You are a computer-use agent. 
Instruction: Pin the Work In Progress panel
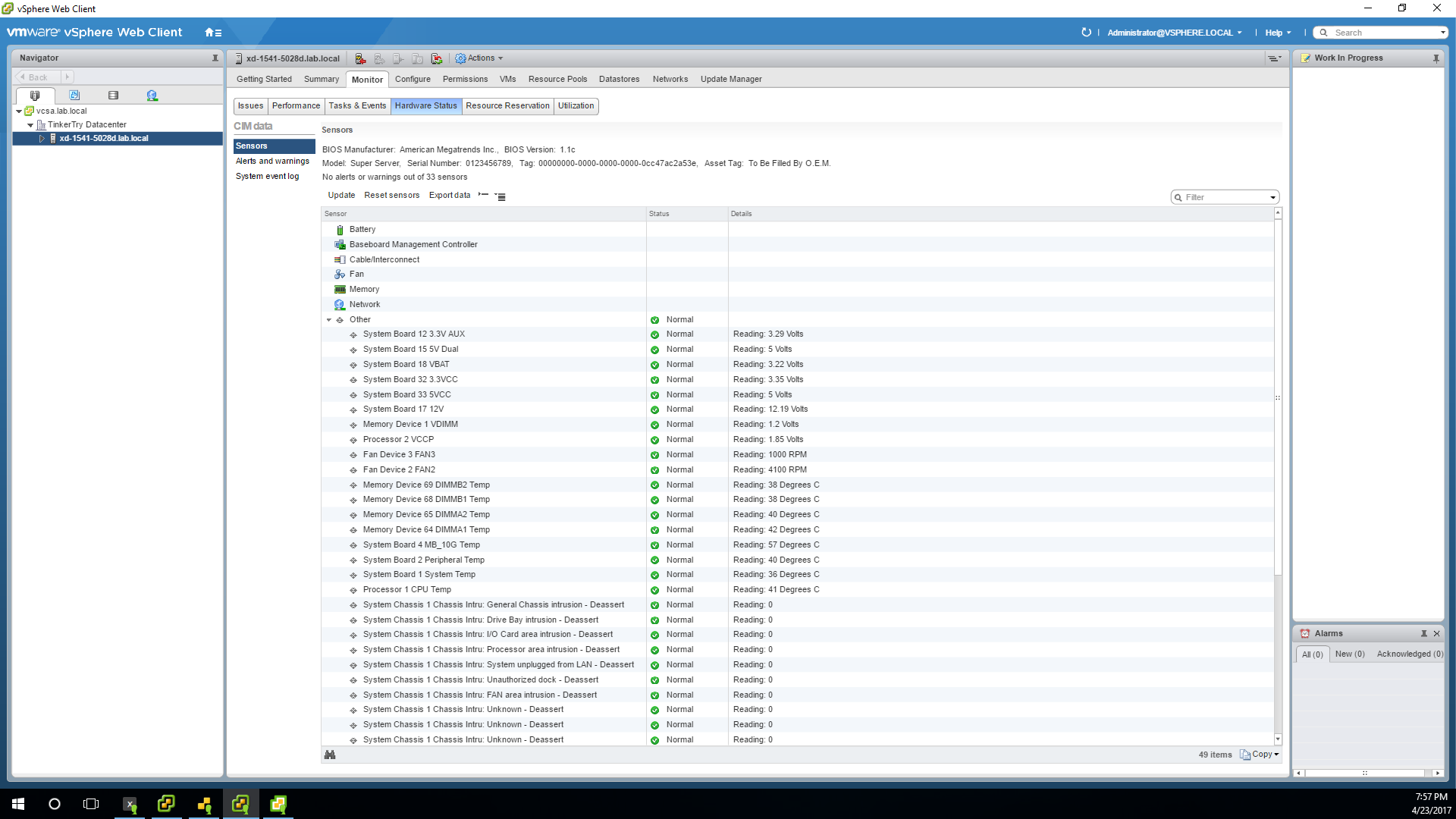coord(1436,58)
